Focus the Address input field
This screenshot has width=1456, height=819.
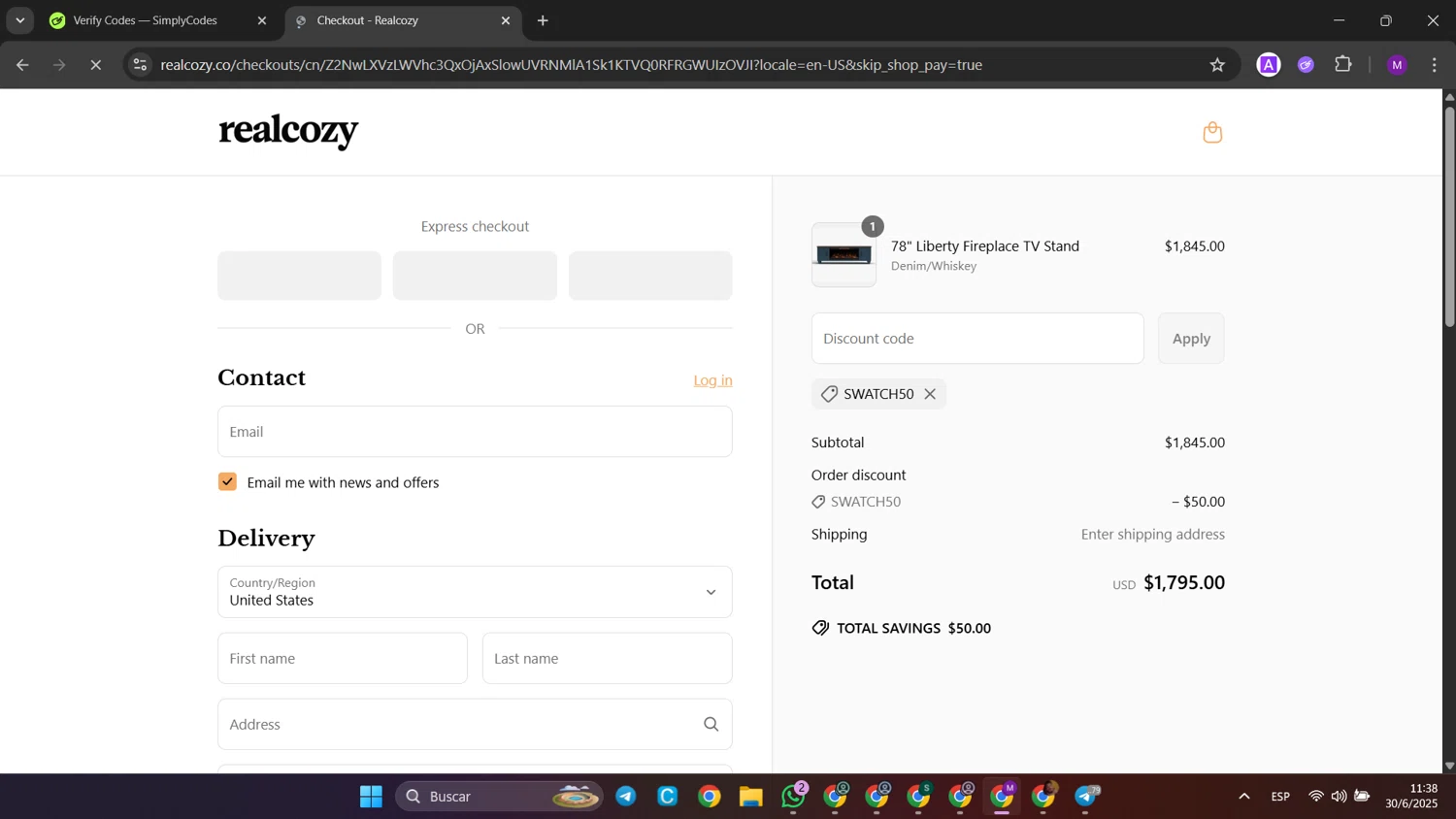[x=475, y=724]
